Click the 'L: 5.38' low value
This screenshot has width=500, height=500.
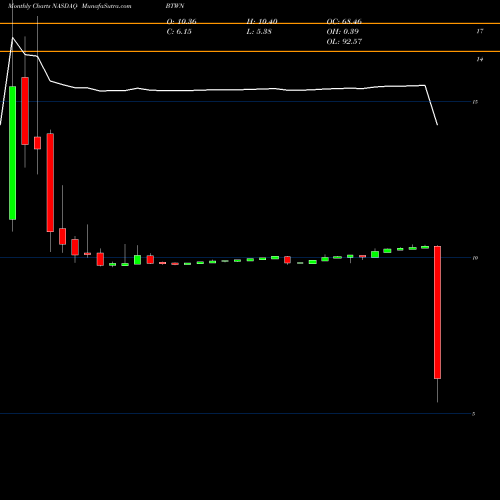259,32
